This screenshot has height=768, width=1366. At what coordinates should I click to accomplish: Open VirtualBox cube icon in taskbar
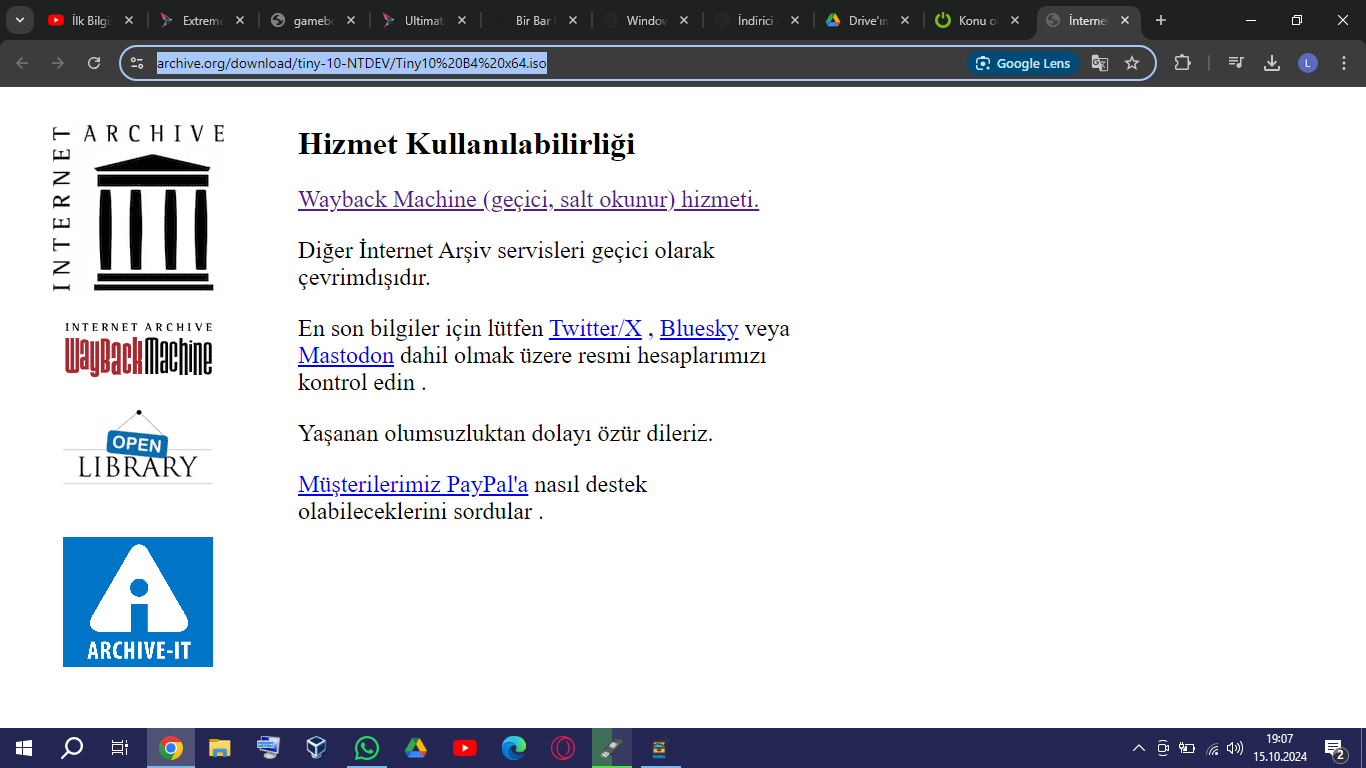(317, 748)
